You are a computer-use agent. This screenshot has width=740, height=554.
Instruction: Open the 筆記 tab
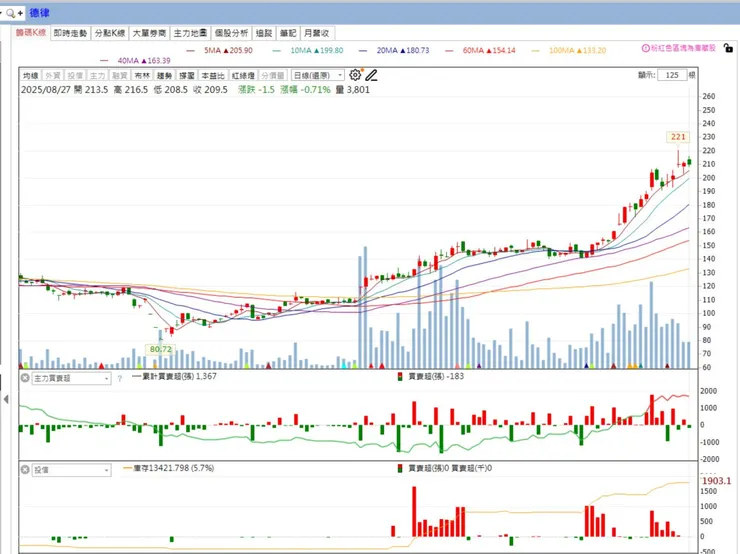pos(288,33)
